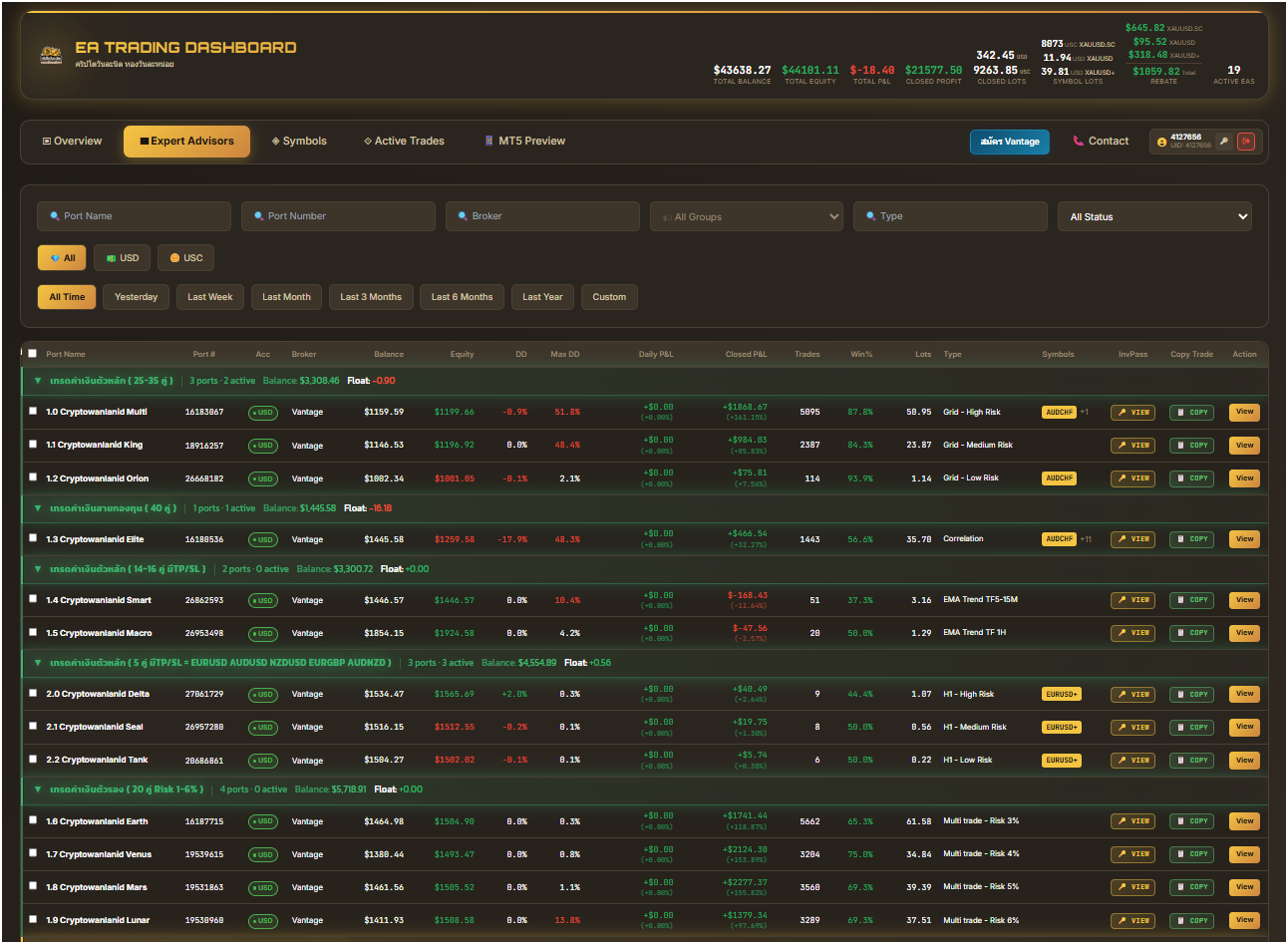The width and height of the screenshot is (1288, 944).
Task: Click the AUDCHF symbol tag on 1.2 Orion row
Action: pyautogui.click(x=1059, y=478)
